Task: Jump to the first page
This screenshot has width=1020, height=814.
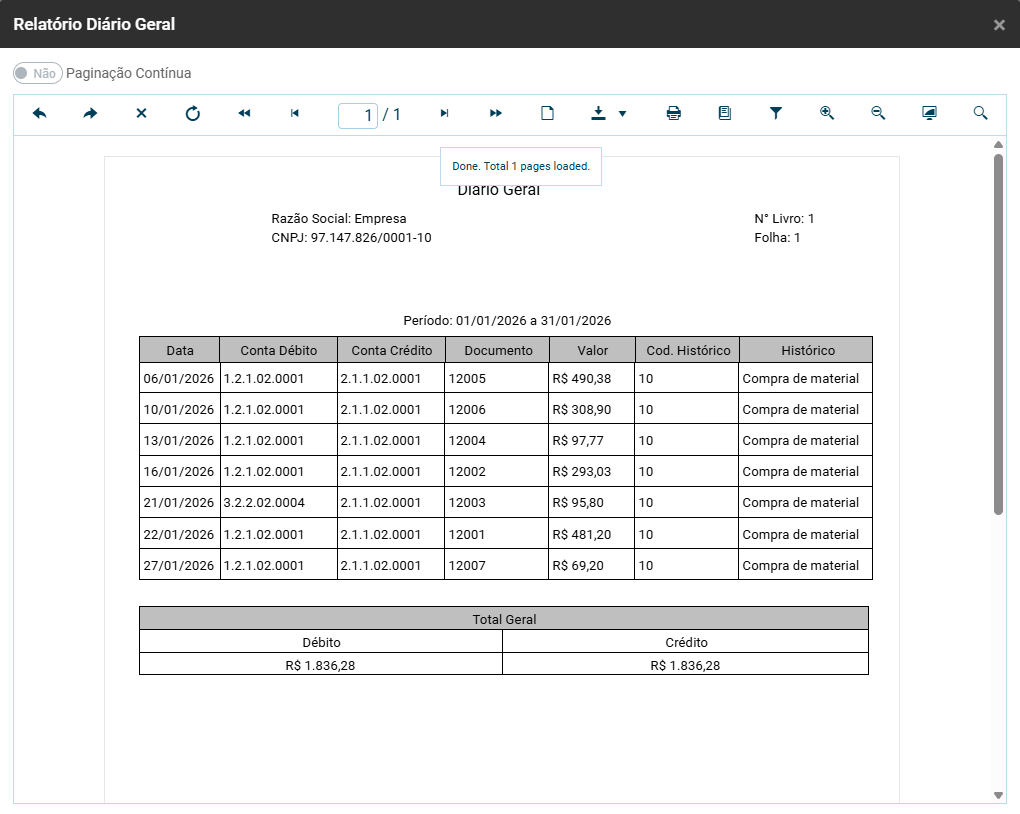Action: [x=244, y=114]
